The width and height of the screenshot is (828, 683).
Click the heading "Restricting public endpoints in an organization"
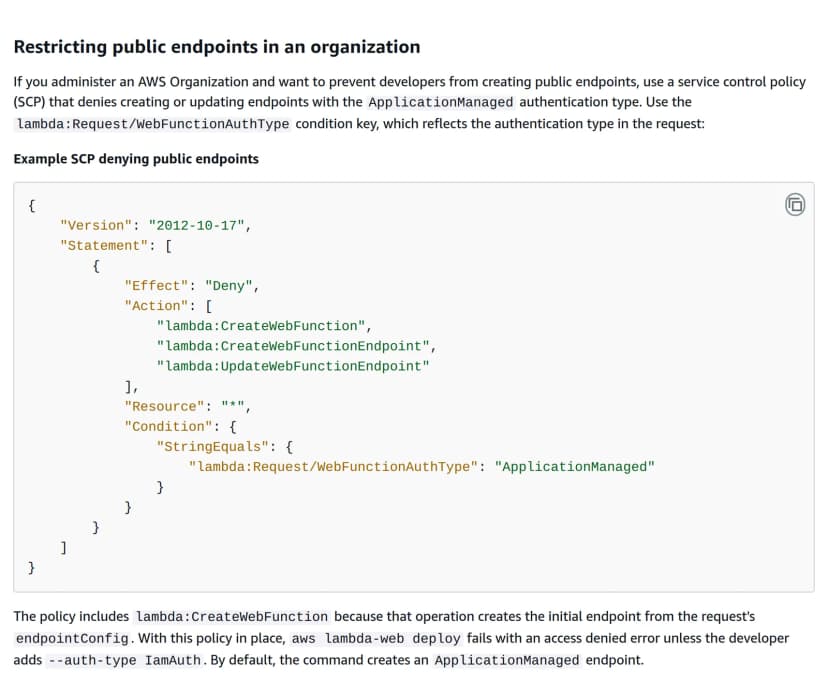(217, 47)
